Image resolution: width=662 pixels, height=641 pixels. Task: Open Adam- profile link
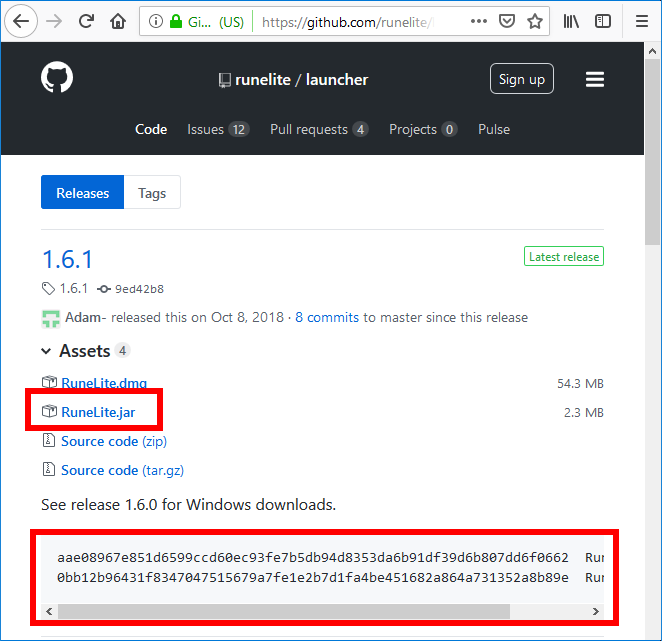[85, 318]
